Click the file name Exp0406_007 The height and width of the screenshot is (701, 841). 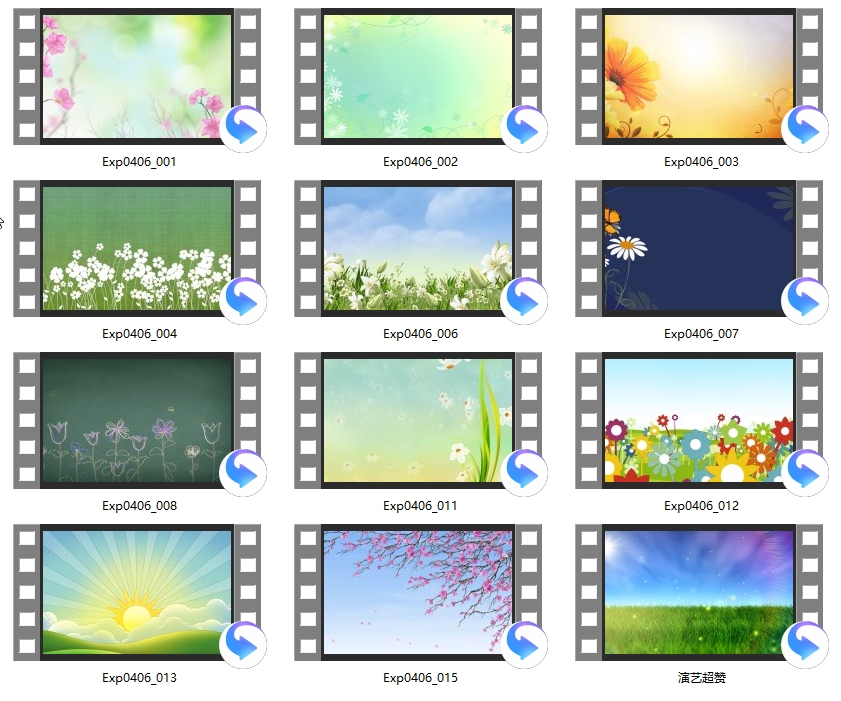[702, 334]
